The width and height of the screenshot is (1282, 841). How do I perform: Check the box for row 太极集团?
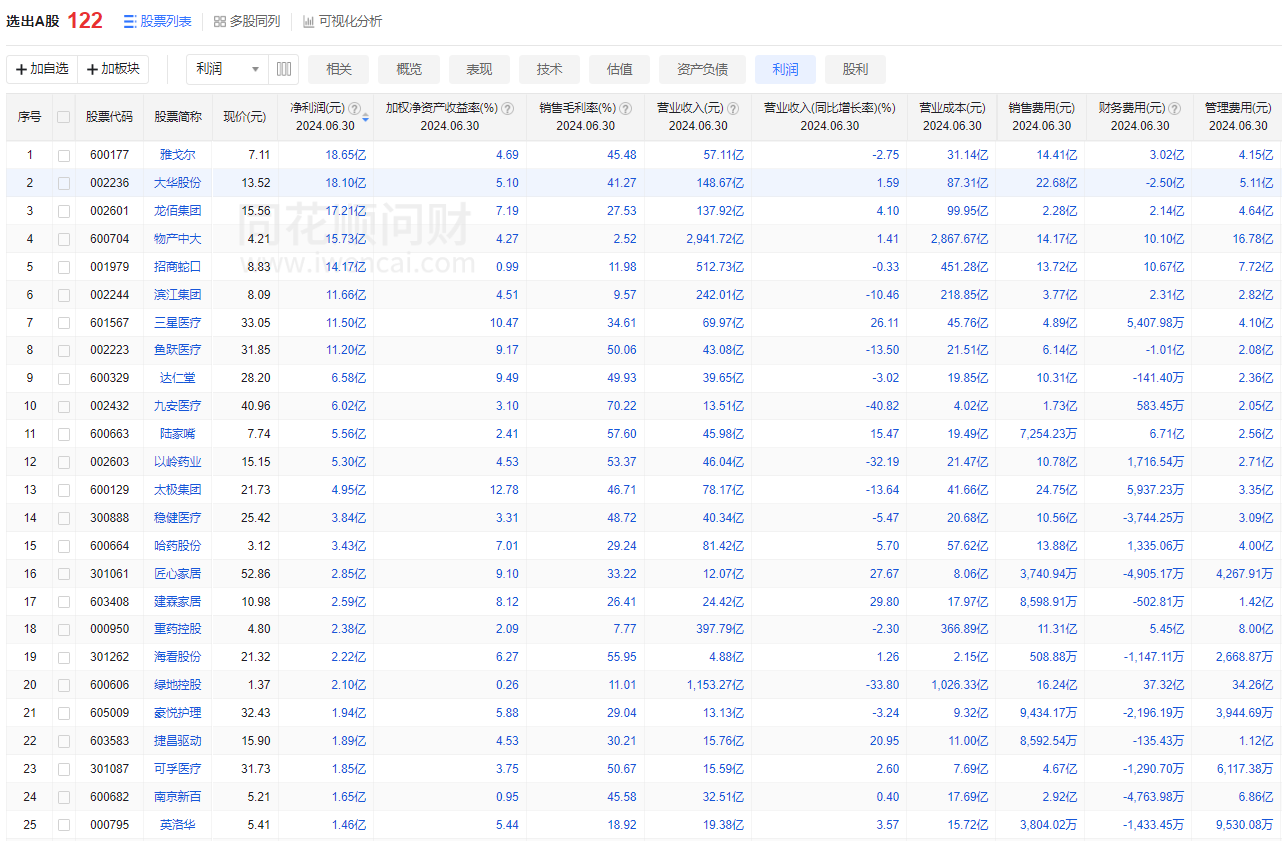coord(64,490)
